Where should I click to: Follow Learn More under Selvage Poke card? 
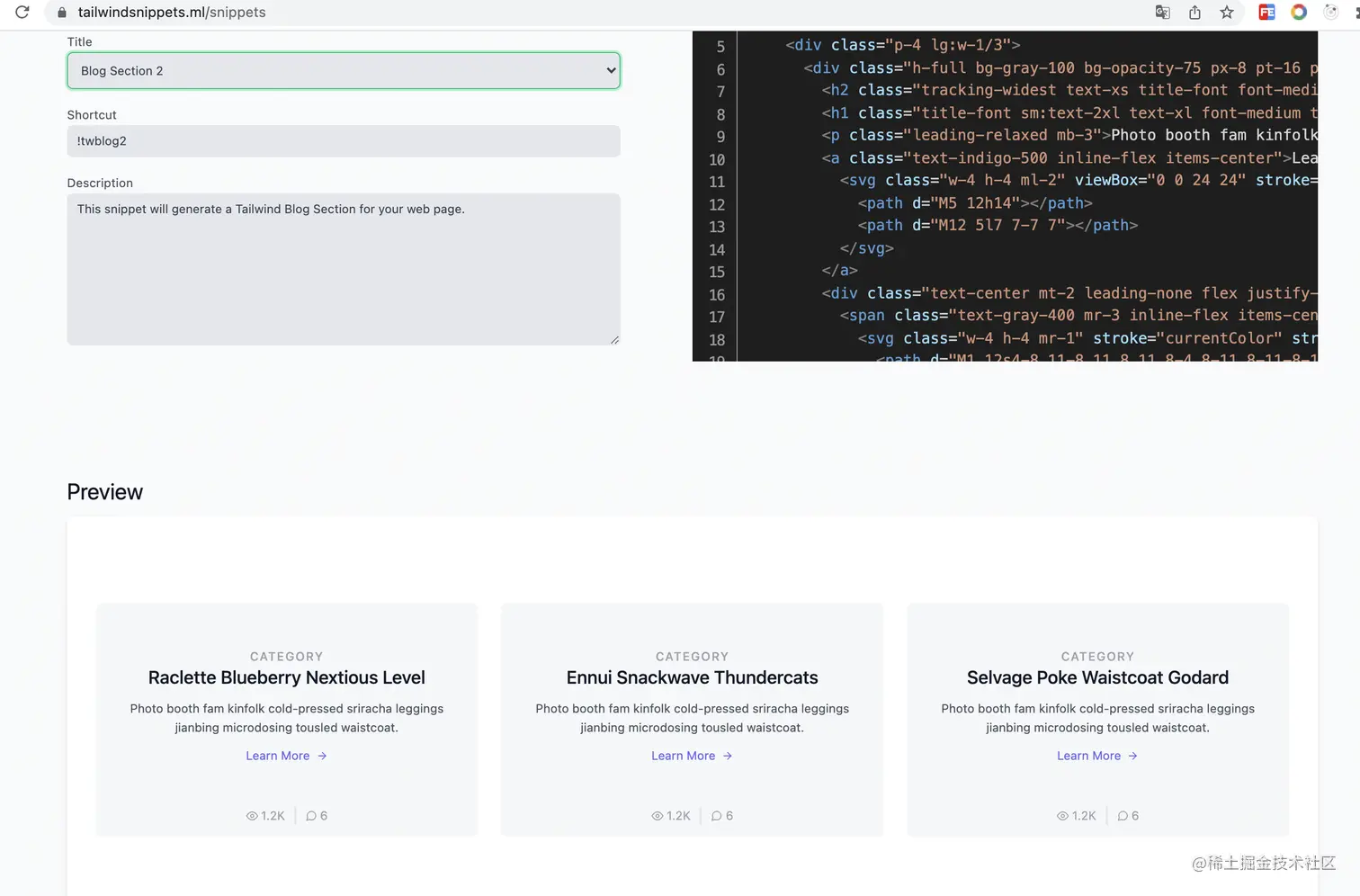coord(1089,756)
